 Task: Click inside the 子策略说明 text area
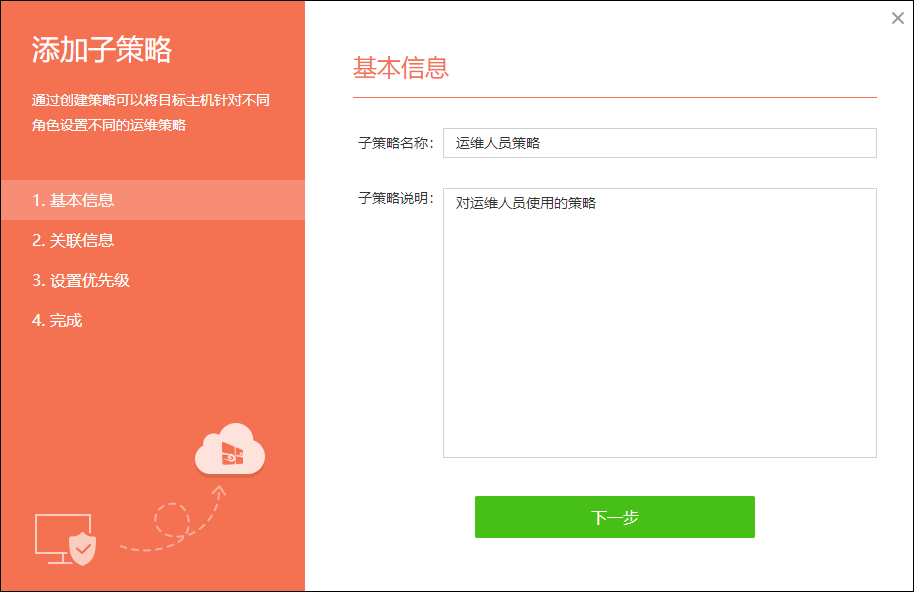point(659,323)
